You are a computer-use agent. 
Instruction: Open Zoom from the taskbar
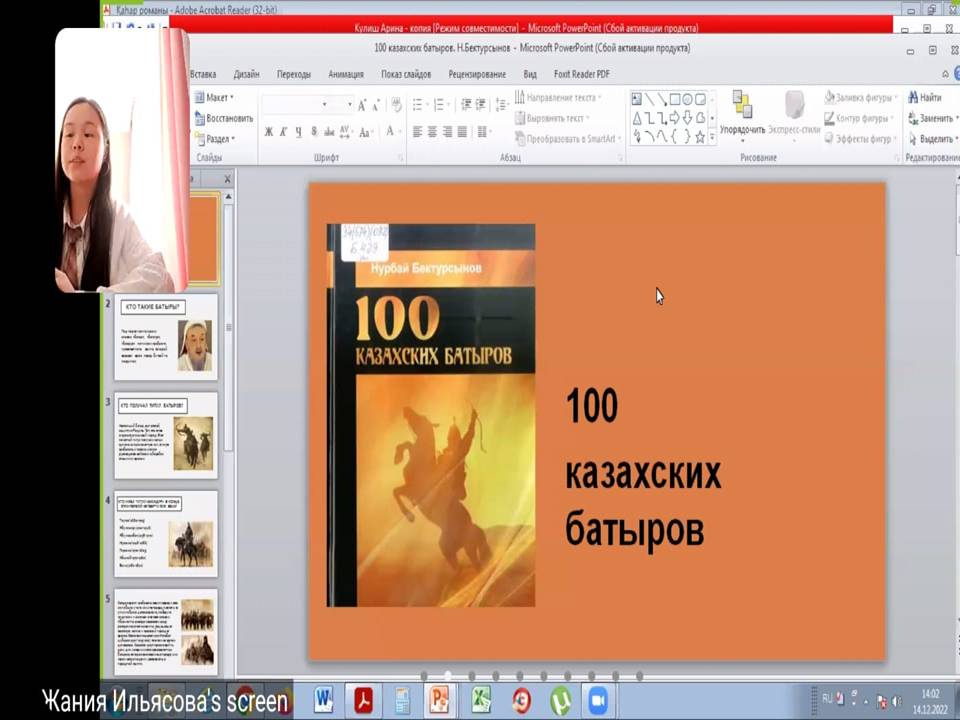coord(597,699)
